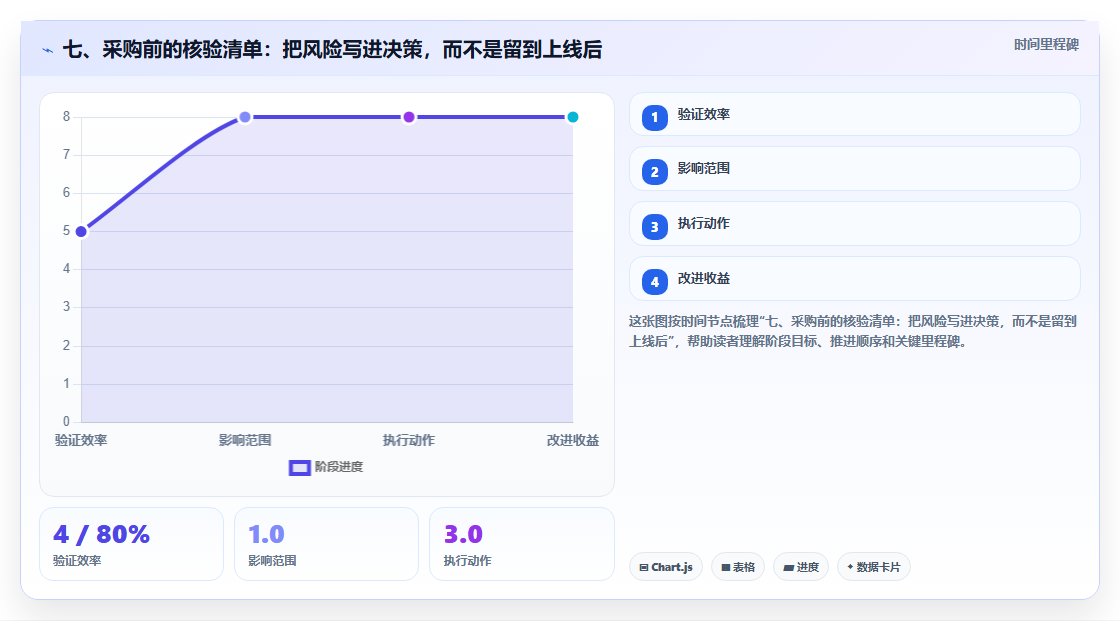Click the 4 / 80% stat card
The width and height of the screenshot is (1120, 621).
pyautogui.click(x=131, y=545)
